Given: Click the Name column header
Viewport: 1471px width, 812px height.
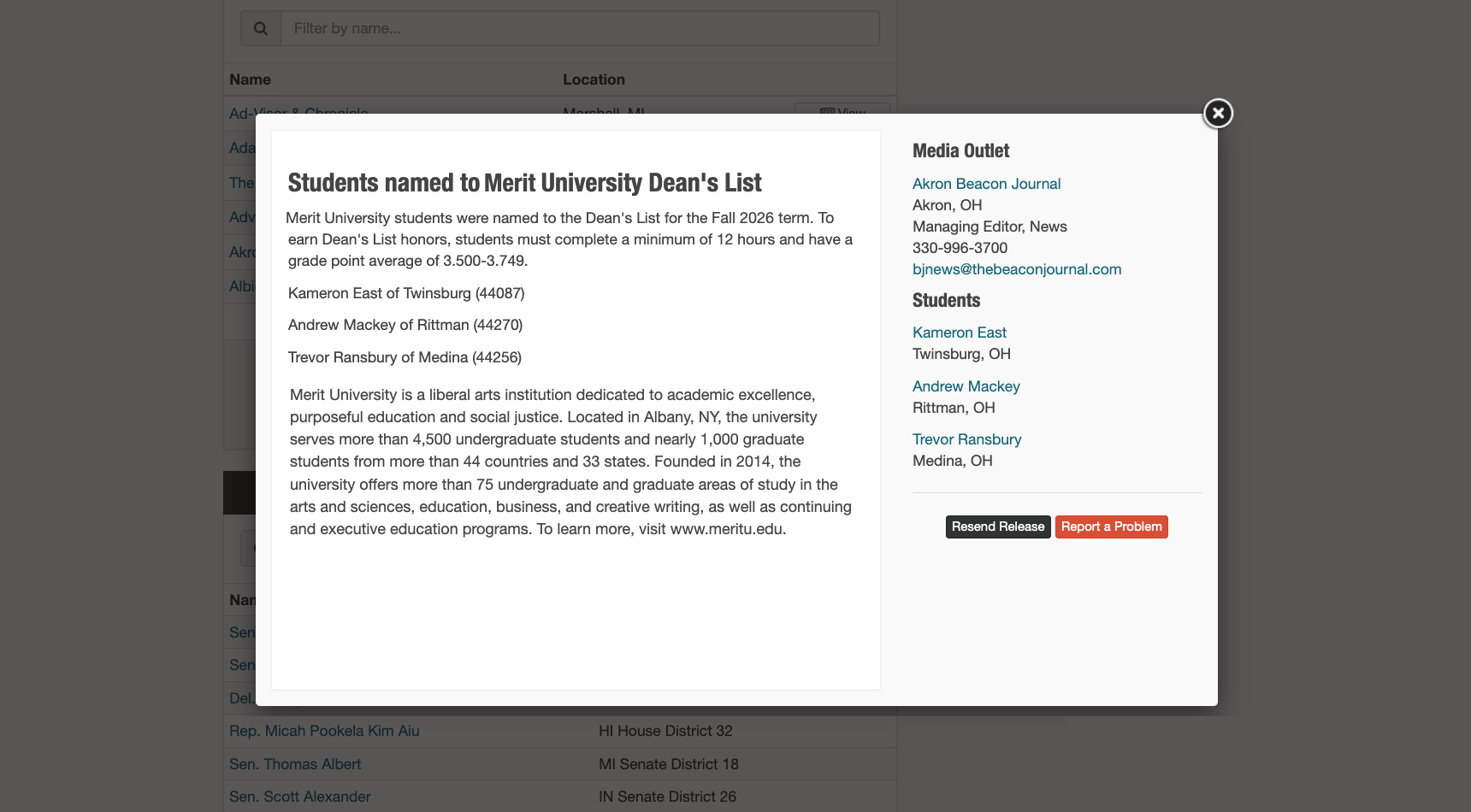Looking at the screenshot, I should tap(250, 79).
